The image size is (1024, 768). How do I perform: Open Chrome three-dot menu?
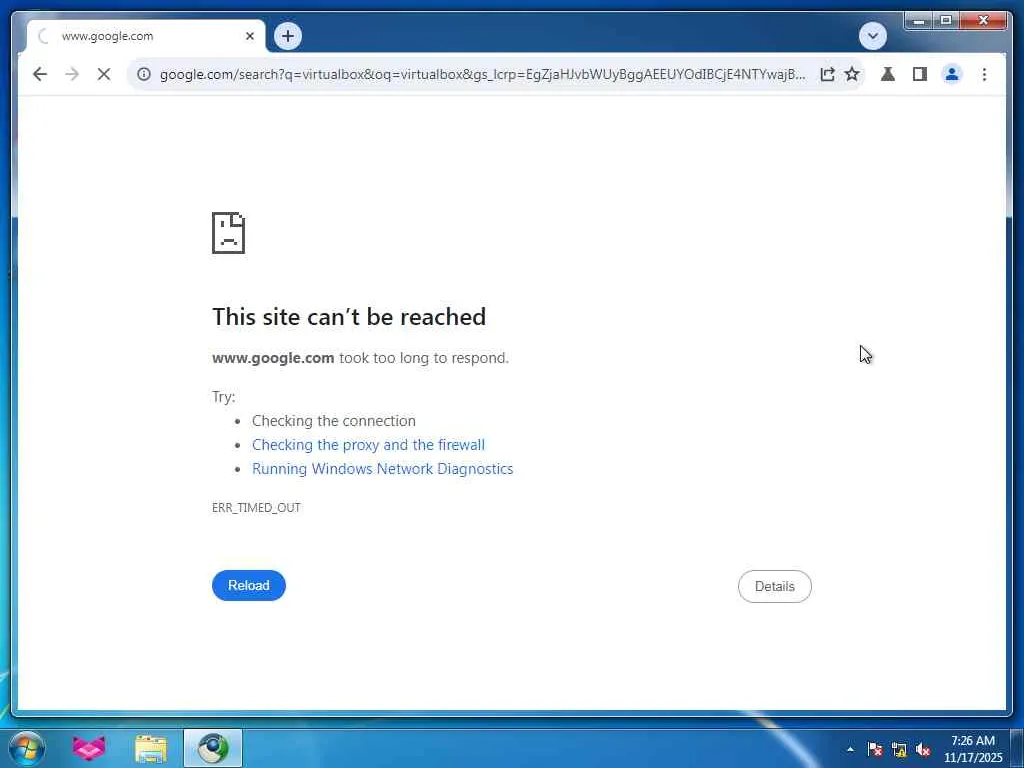pyautogui.click(x=984, y=74)
